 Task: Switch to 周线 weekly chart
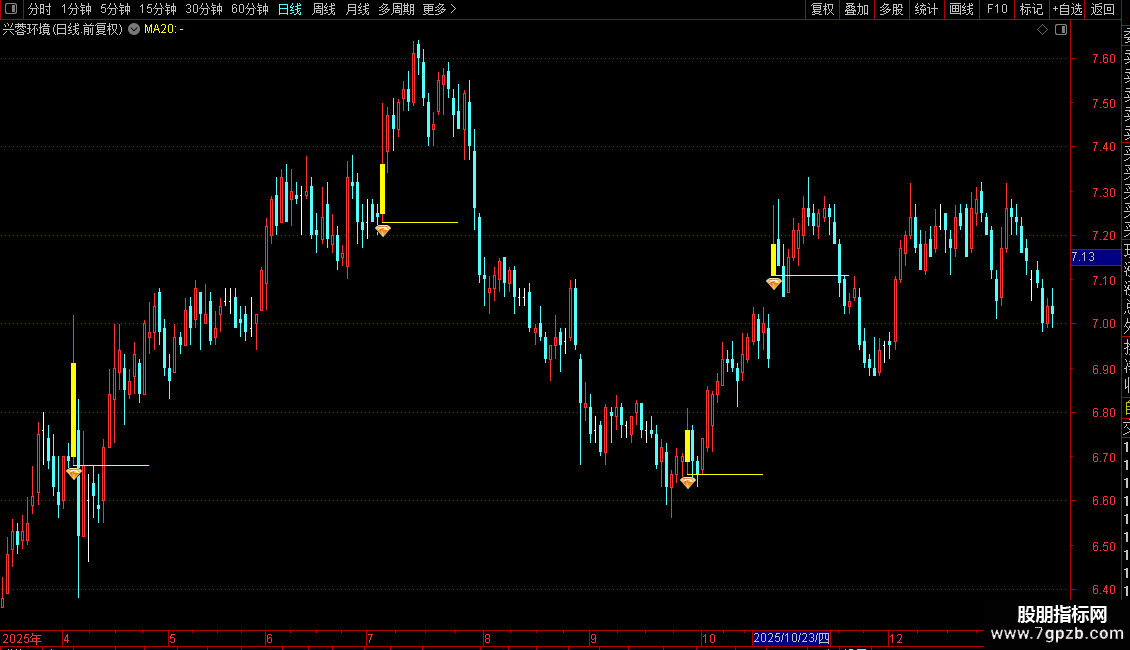point(324,9)
